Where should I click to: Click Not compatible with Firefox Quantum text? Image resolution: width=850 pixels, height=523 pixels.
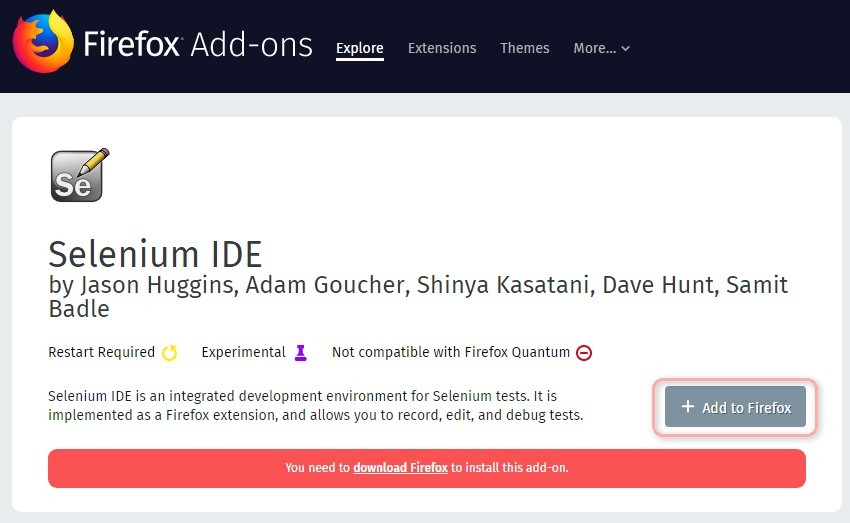(x=450, y=352)
